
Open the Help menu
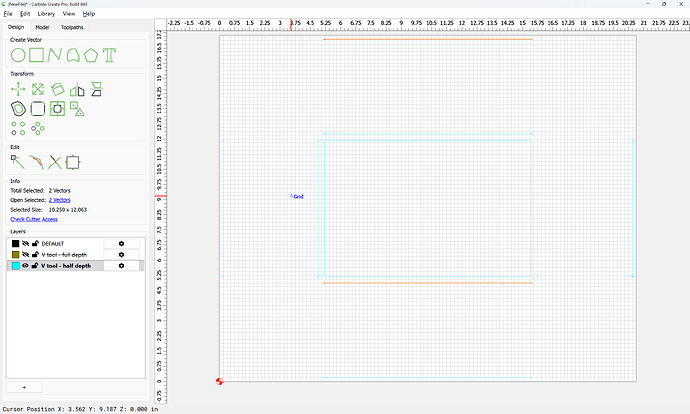click(88, 14)
